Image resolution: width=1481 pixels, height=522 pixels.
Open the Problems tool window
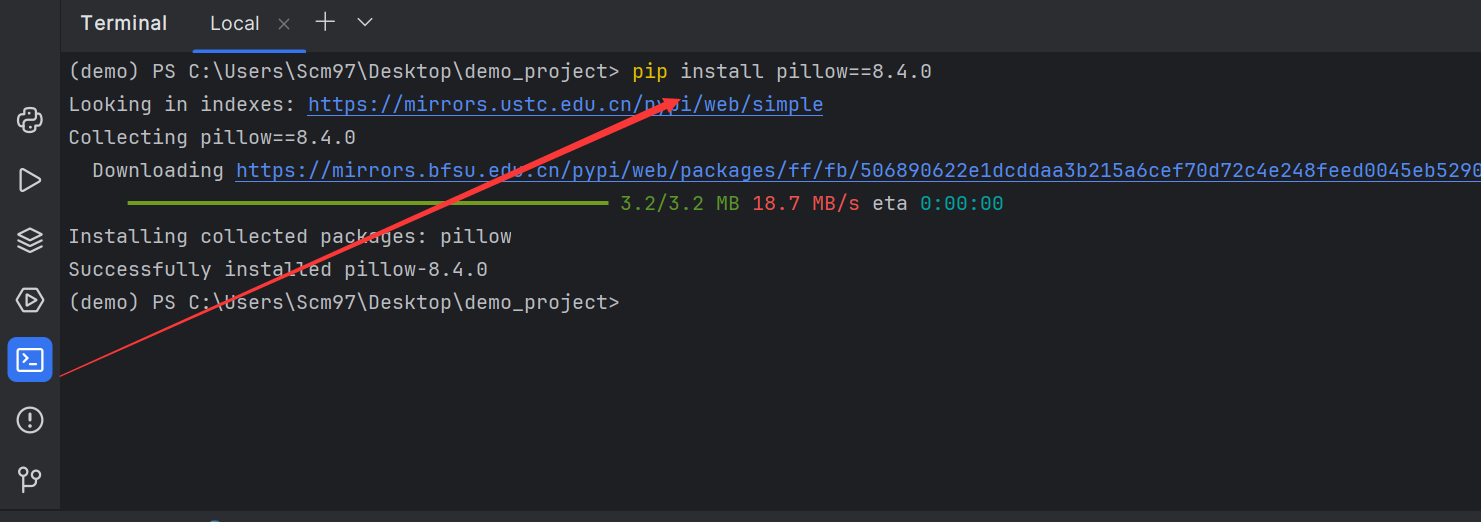tap(30, 420)
